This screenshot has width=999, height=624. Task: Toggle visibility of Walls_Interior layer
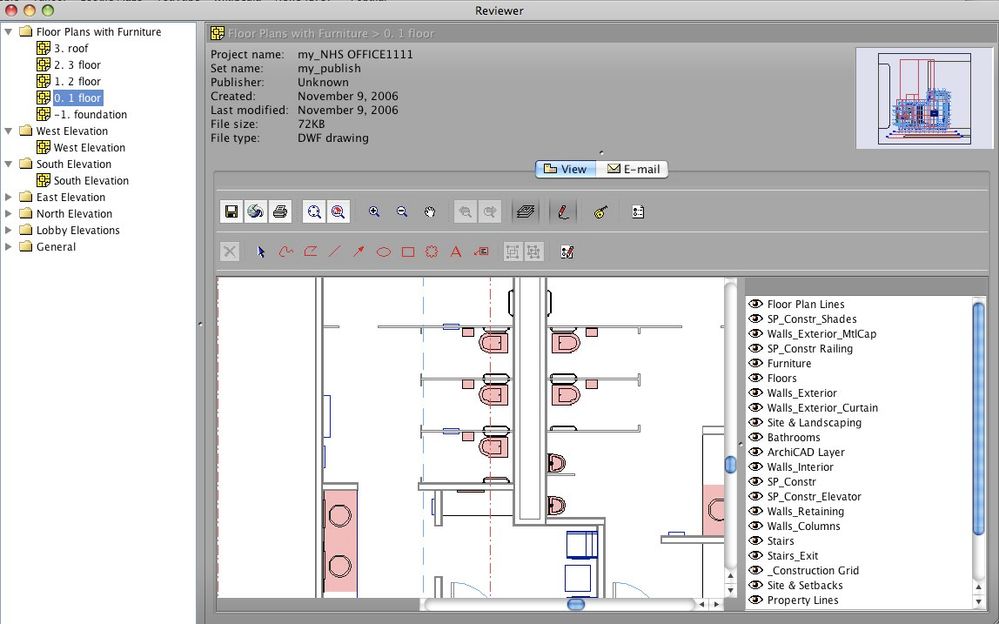click(x=756, y=467)
